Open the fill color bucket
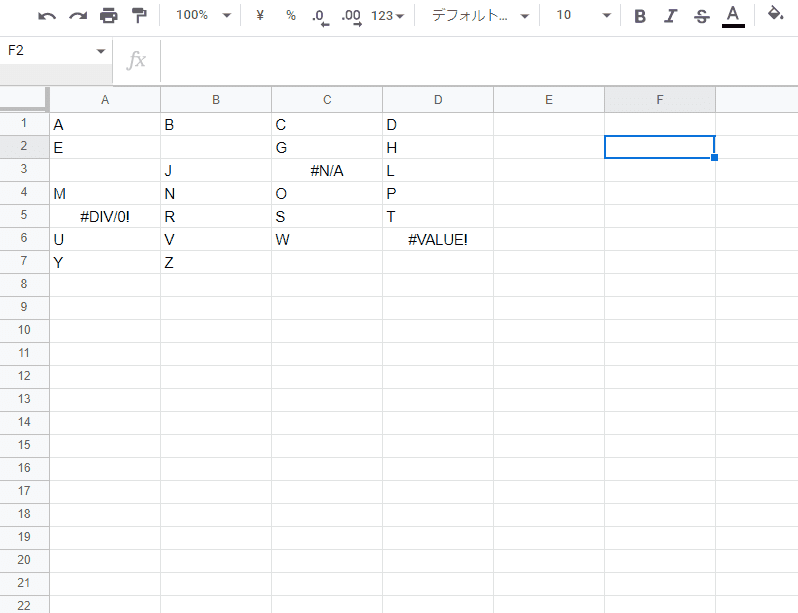 click(775, 13)
